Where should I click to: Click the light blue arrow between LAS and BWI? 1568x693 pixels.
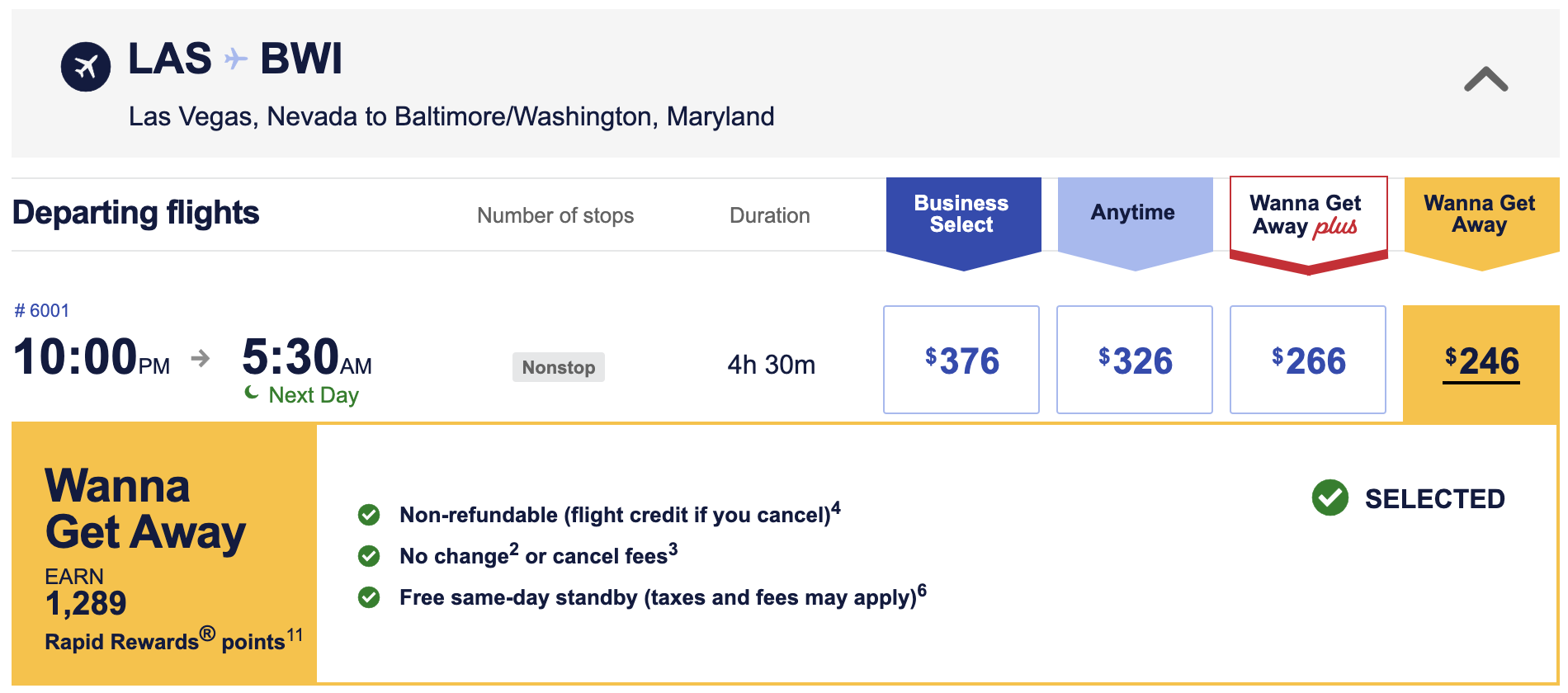pyautogui.click(x=236, y=59)
